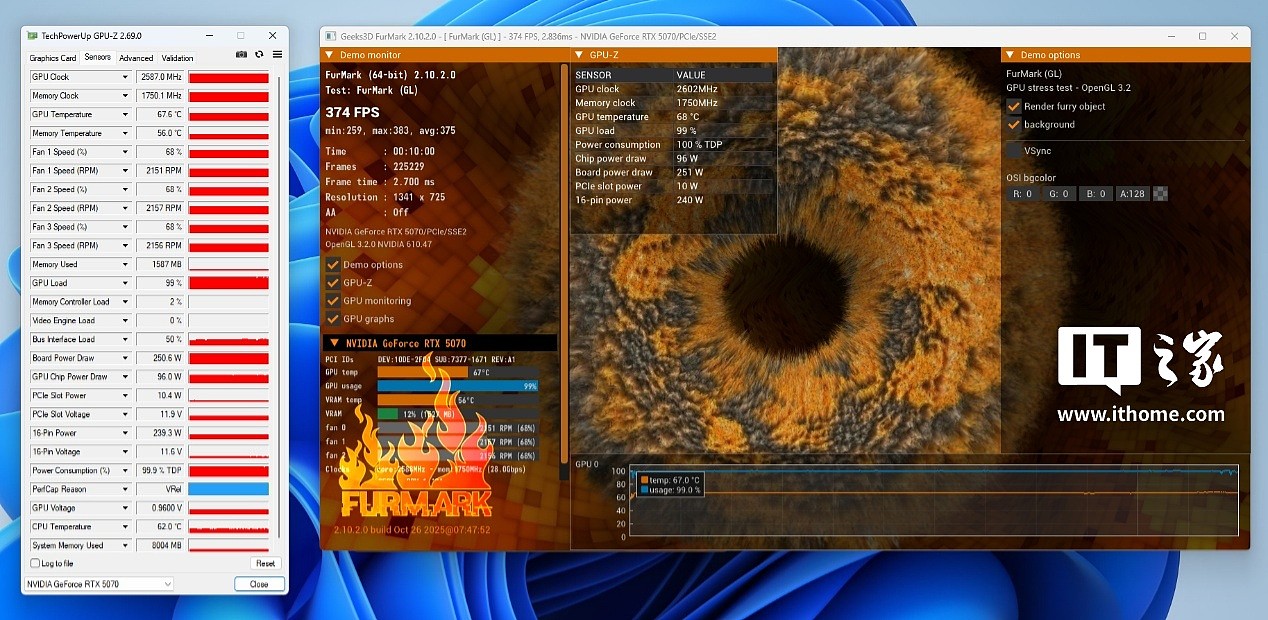This screenshot has width=1268, height=620.
Task: Click the Close button in GPU-Z
Action: click(259, 584)
